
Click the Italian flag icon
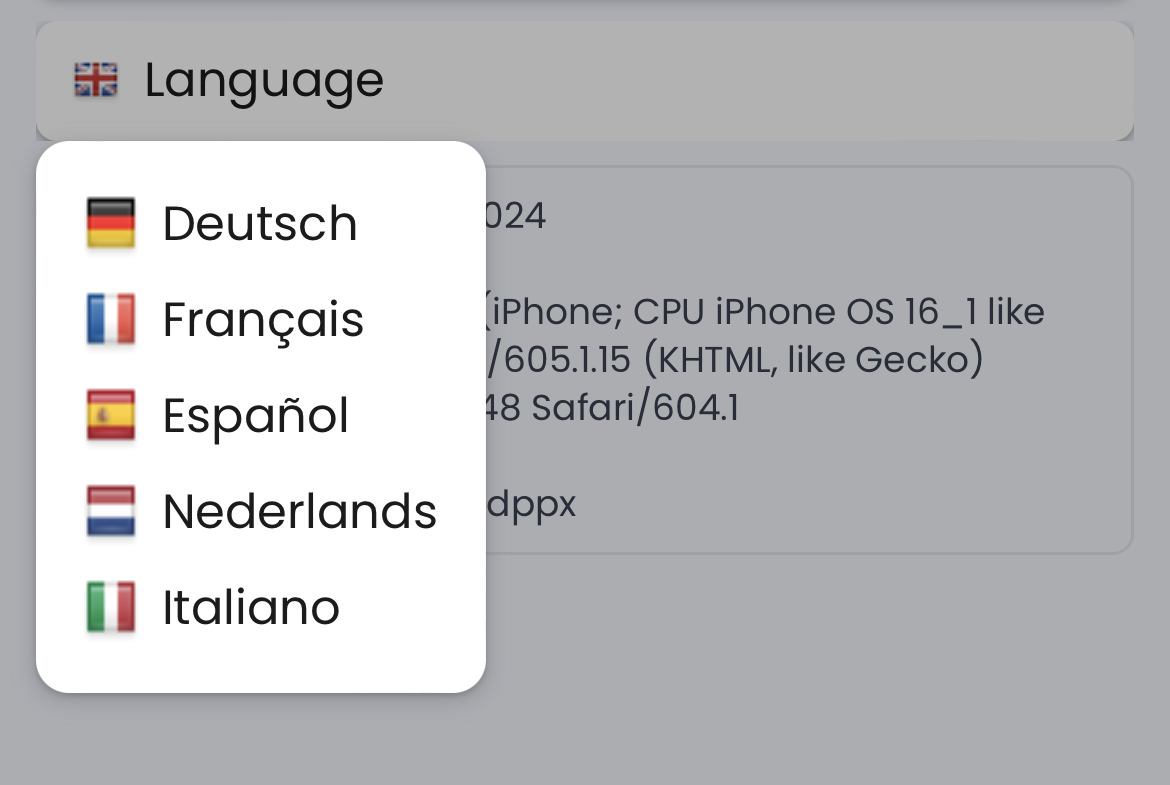click(110, 608)
